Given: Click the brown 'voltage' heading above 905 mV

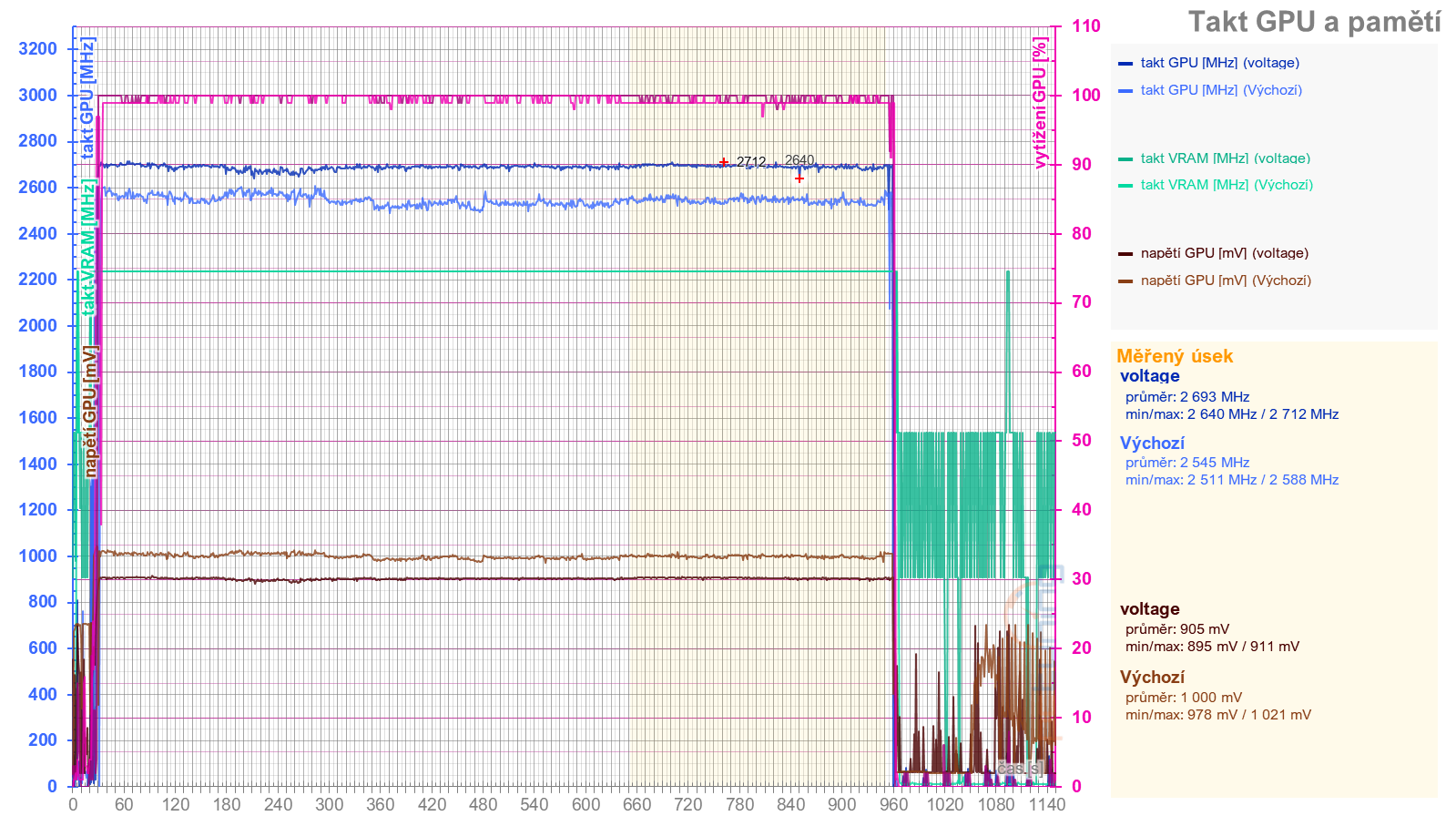Looking at the screenshot, I should click(x=1150, y=609).
